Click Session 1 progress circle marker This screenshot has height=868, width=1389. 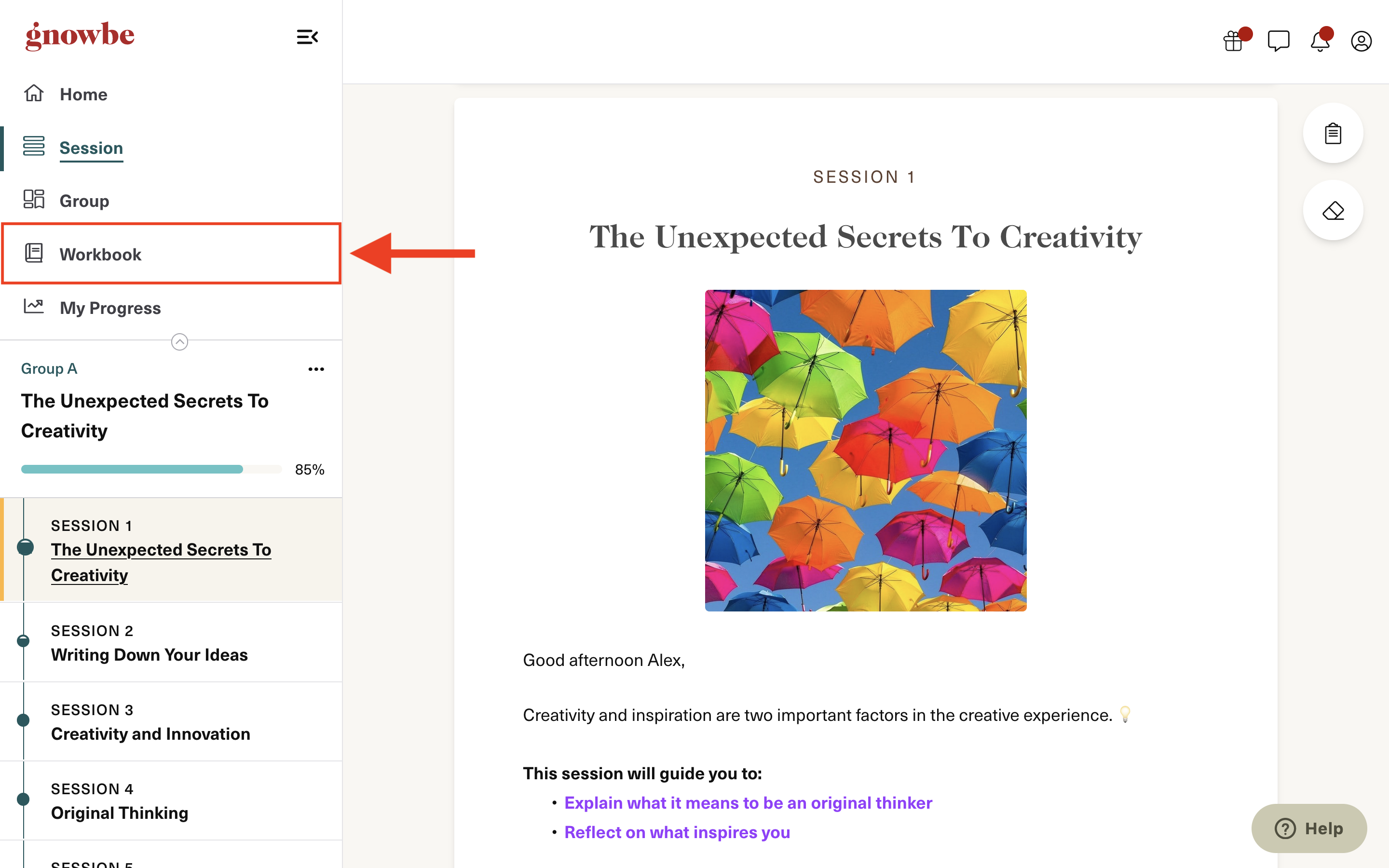(x=25, y=548)
